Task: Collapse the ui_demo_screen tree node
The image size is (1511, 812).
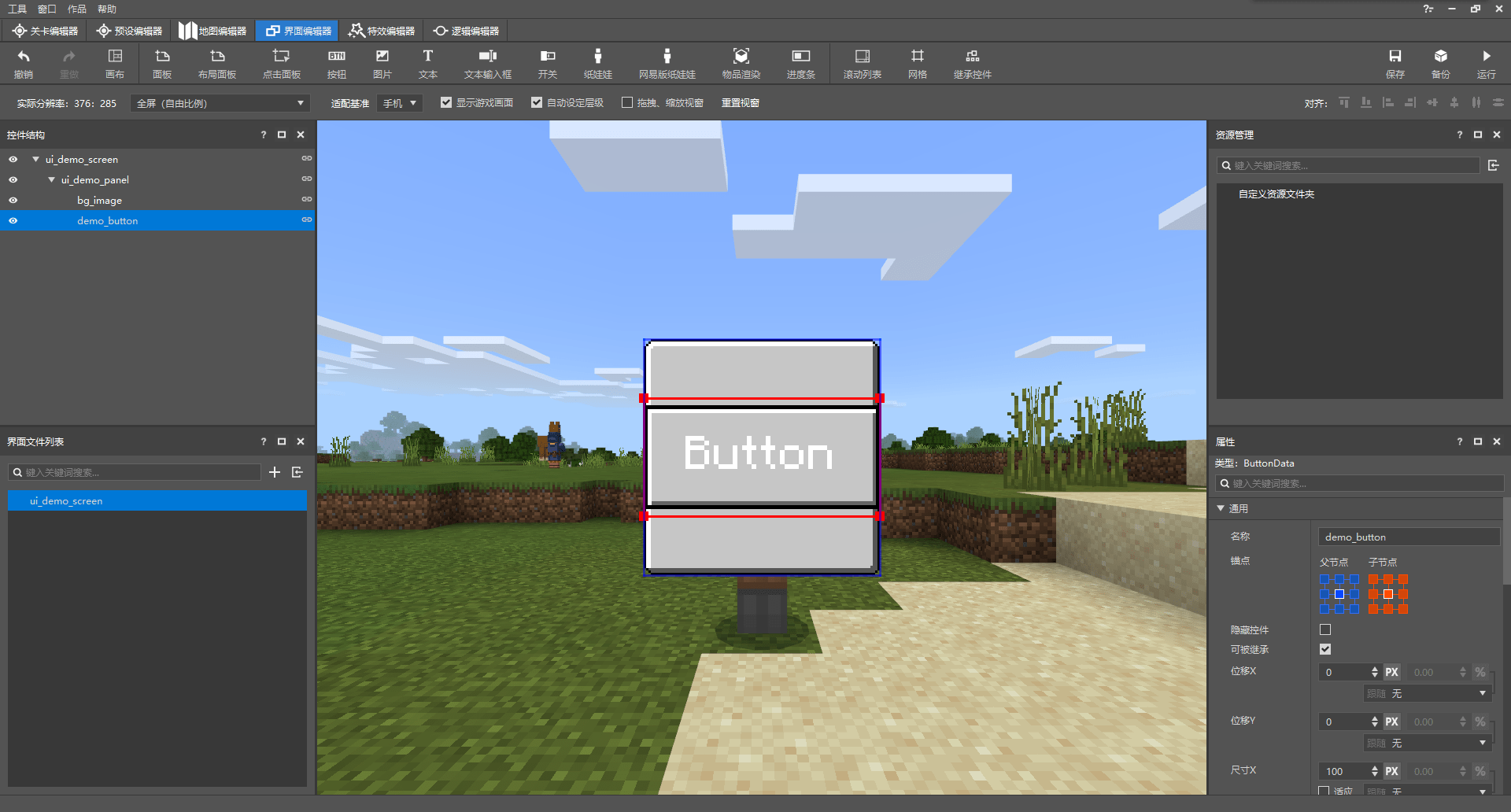Action: click(35, 159)
